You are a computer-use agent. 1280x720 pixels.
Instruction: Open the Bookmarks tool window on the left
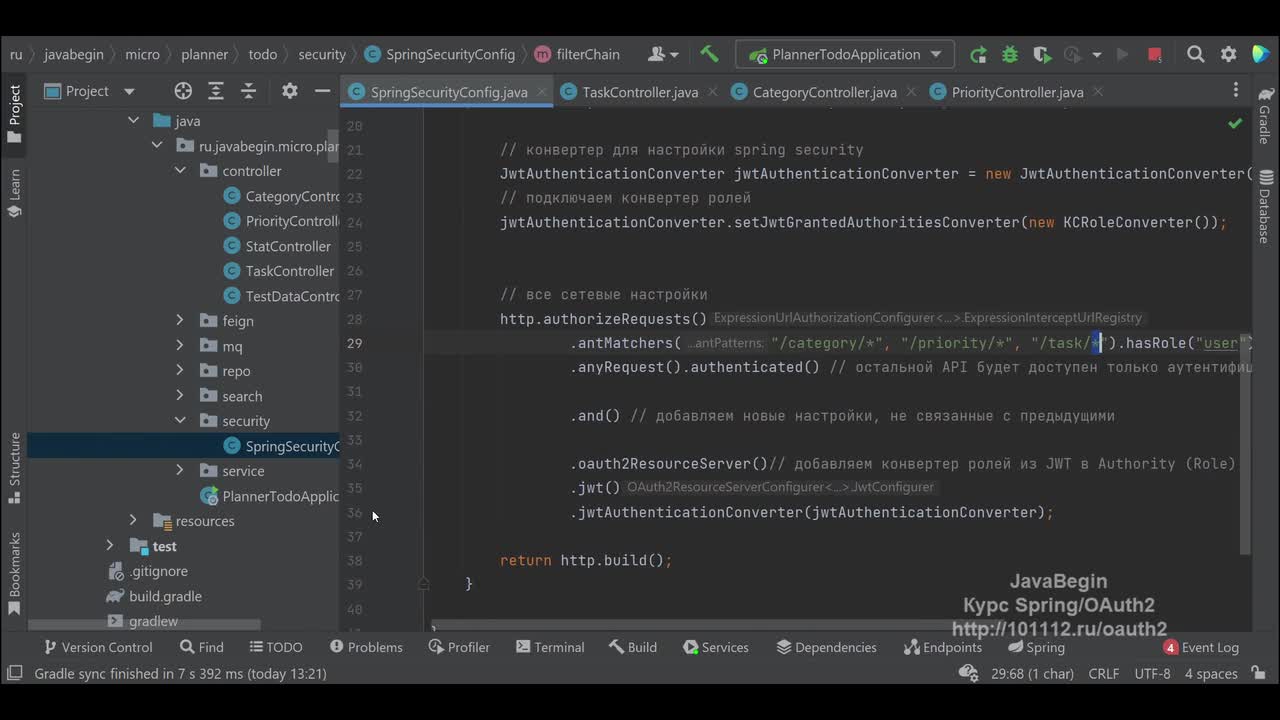pos(14,572)
